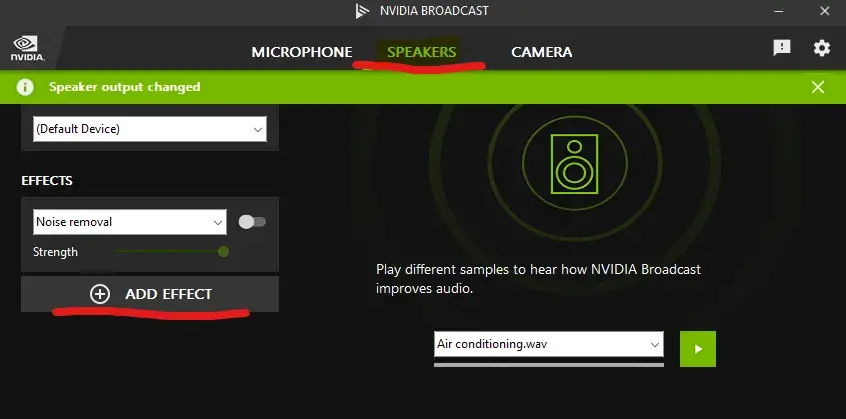Toggle the Noise removal effect switch
This screenshot has width=846, height=419.
[x=252, y=221]
